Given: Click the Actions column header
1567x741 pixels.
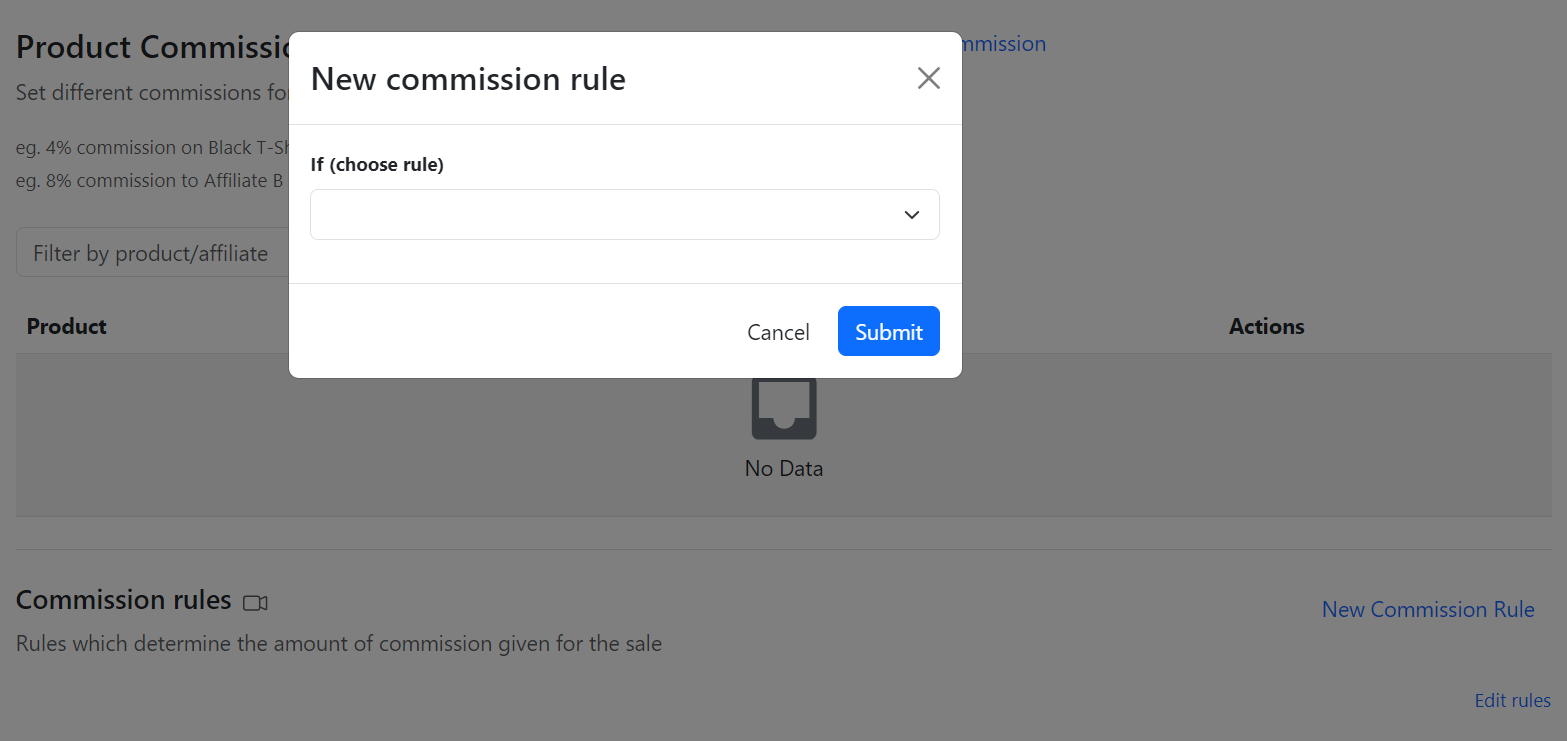Looking at the screenshot, I should coord(1266,327).
